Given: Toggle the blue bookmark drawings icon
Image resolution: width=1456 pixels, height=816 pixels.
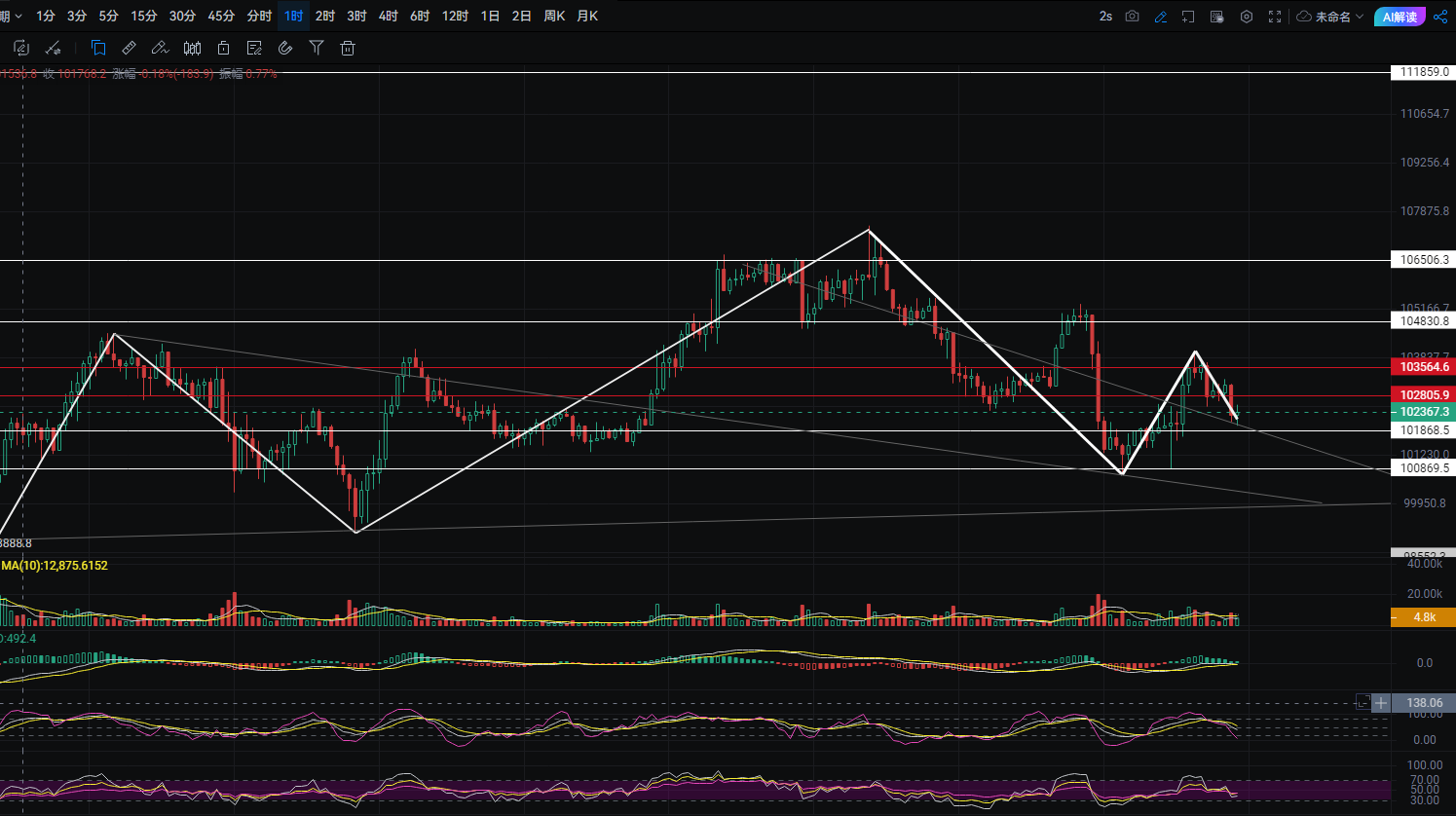Looking at the screenshot, I should coord(98,48).
